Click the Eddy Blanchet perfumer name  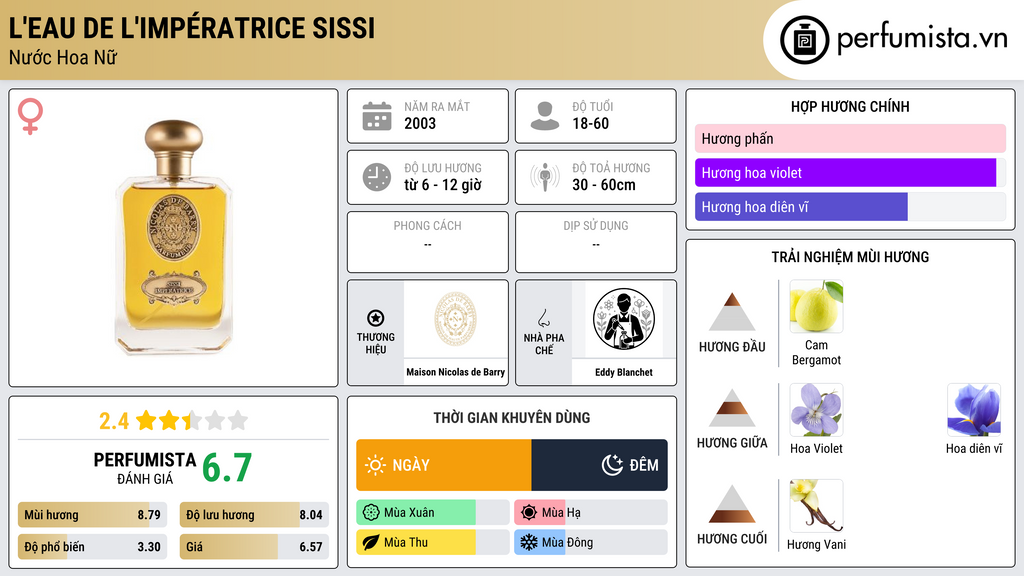coord(624,372)
